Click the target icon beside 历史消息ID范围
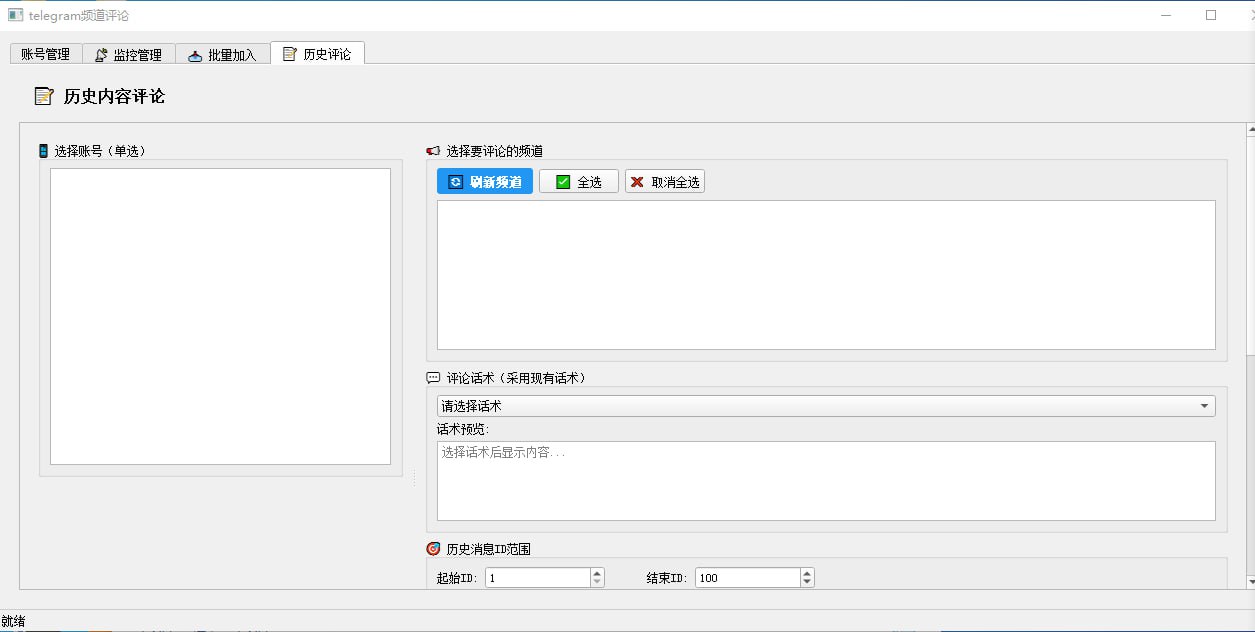Screen dimensions: 1255x632 (x=433, y=549)
